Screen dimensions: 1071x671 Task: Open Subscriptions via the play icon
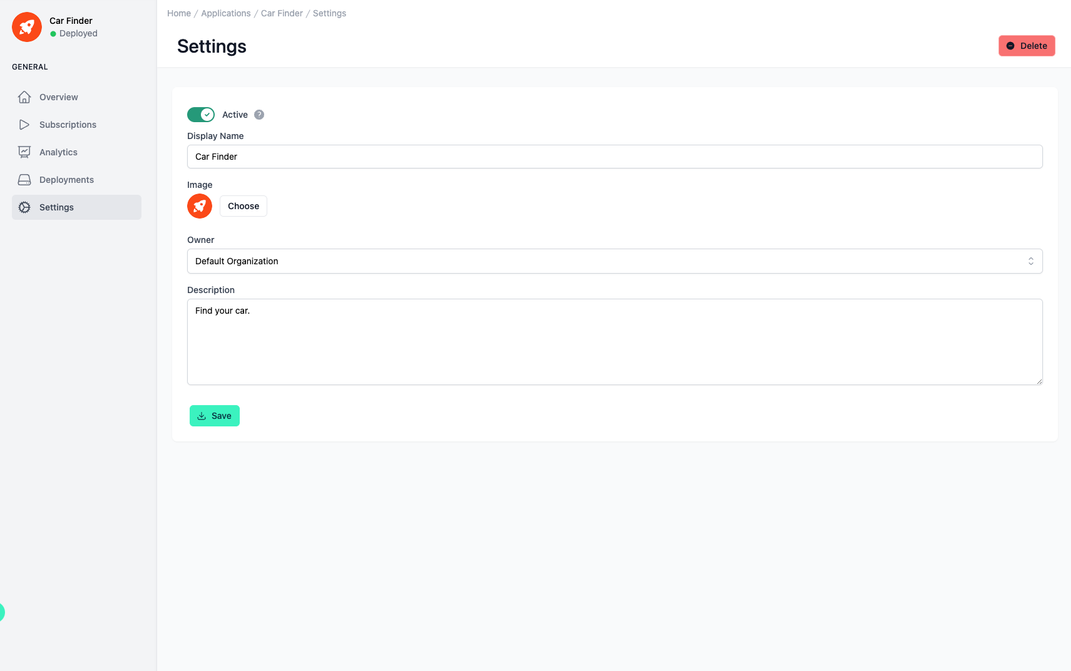[x=24, y=124]
